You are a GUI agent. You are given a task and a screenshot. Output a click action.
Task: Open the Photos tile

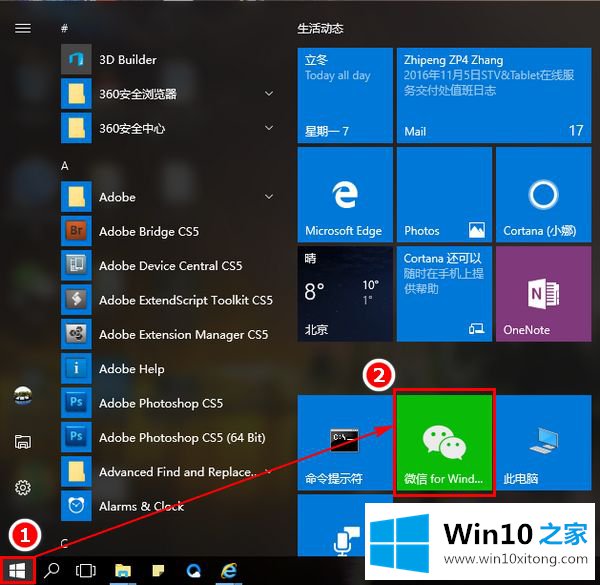pyautogui.click(x=444, y=195)
